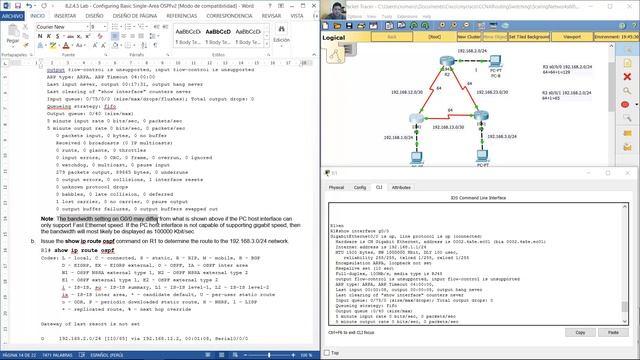Collapse the Word ribbon chevron
This screenshot has height=360, width=640.
pyautogui.click(x=314, y=54)
